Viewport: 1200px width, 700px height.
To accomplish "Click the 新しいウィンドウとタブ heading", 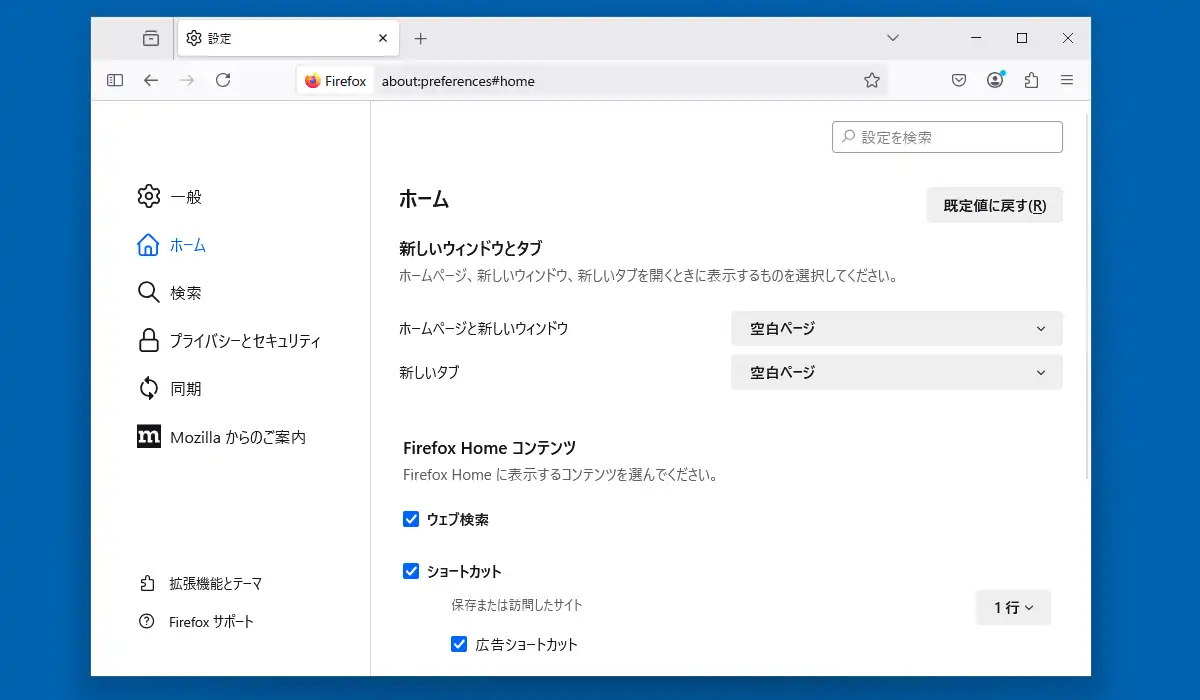I will pyautogui.click(x=471, y=248).
